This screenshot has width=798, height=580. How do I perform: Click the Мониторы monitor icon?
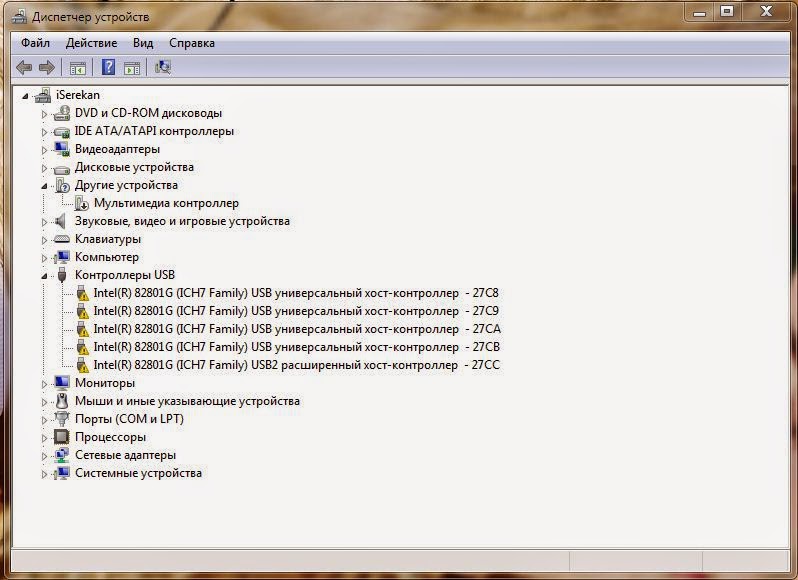pos(62,383)
